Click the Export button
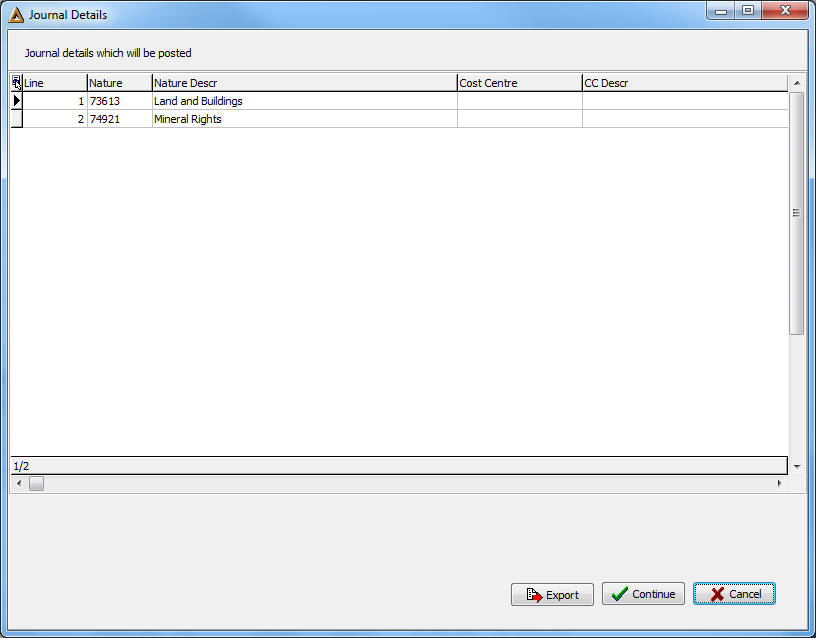The image size is (816, 638). [x=552, y=594]
